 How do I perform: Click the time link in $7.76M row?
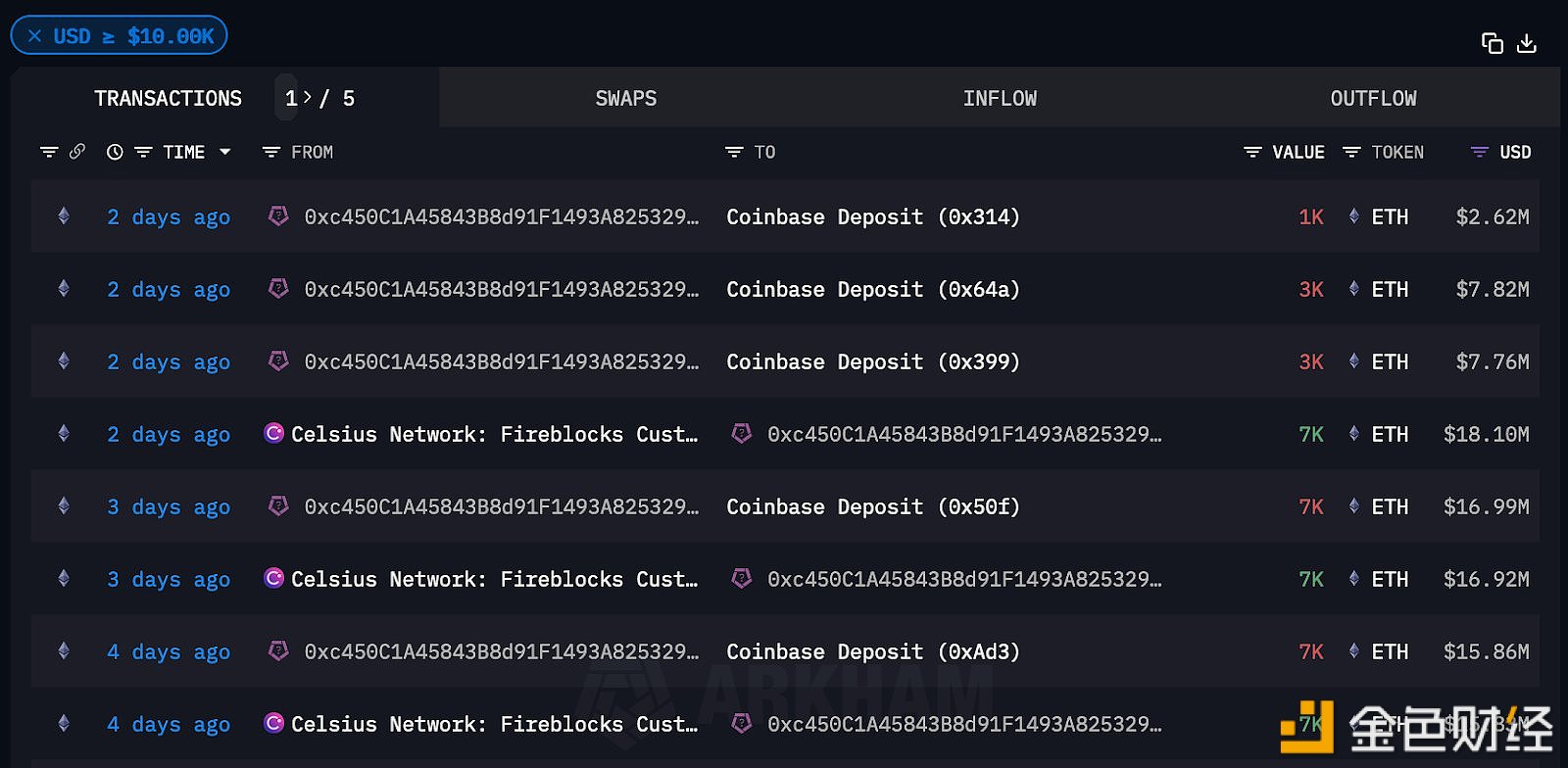point(169,361)
